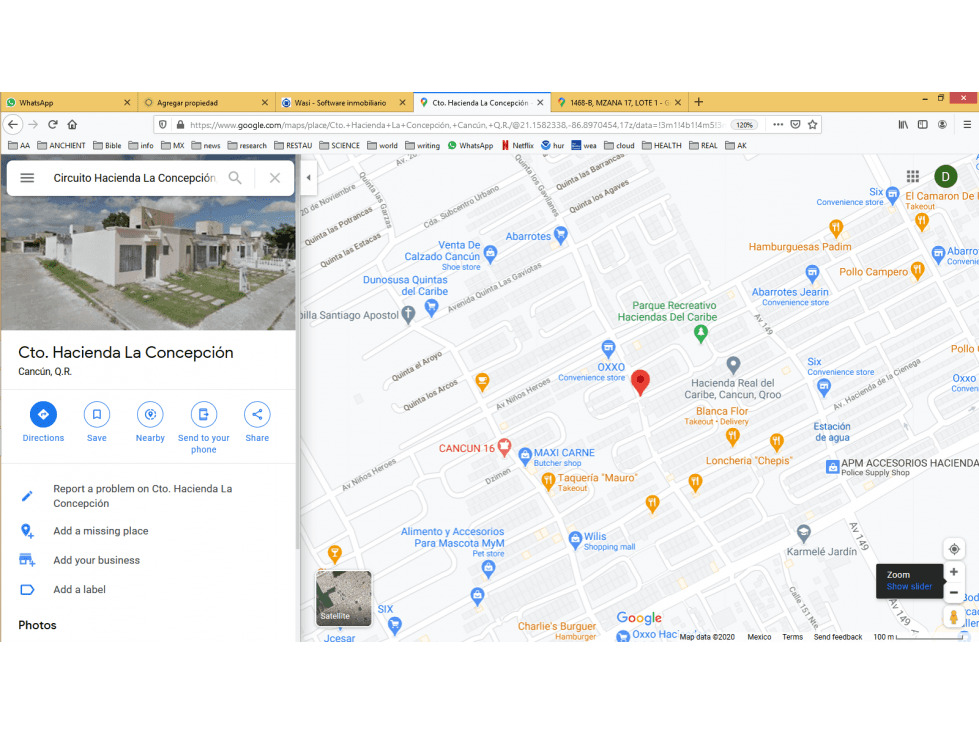Click the Pollo Campero restaurant marker
979x734 pixels.
click(x=917, y=270)
